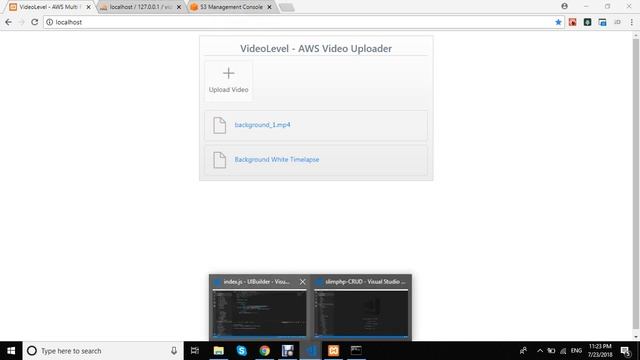Click the dark green extension icon
The width and height of the screenshot is (640, 360).
pos(587,22)
